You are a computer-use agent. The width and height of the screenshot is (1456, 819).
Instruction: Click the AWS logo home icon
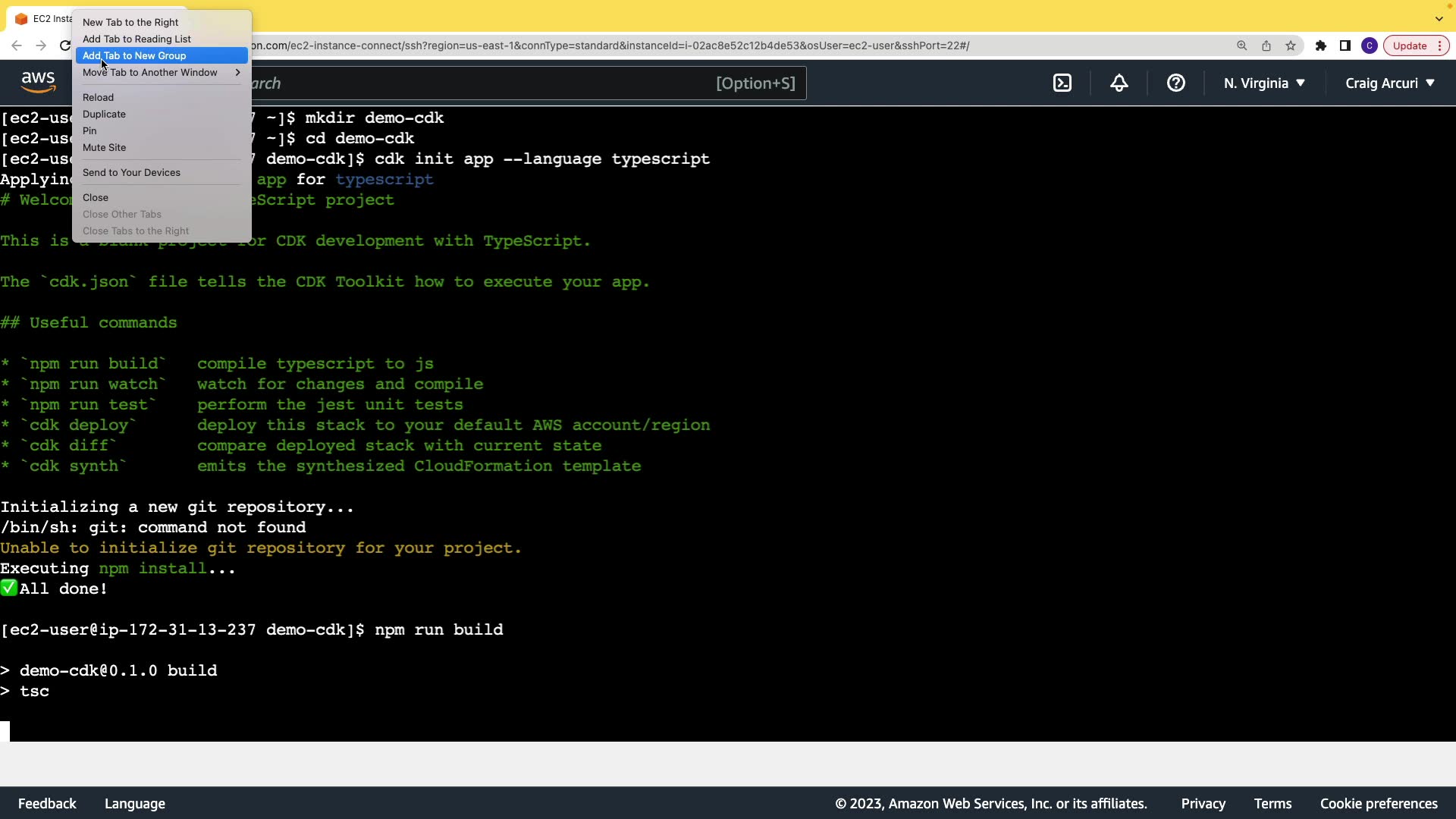tap(38, 82)
